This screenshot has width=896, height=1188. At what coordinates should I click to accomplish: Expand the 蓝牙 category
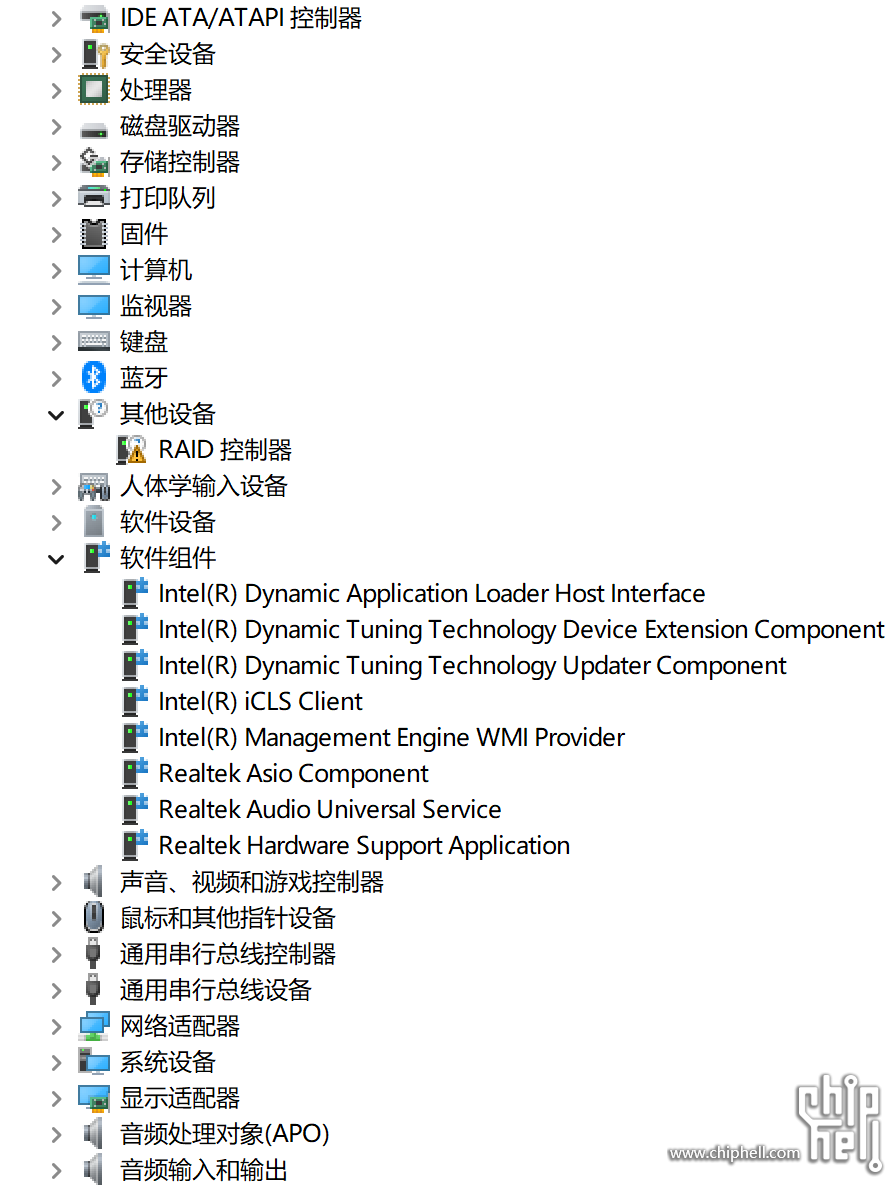tap(56, 378)
